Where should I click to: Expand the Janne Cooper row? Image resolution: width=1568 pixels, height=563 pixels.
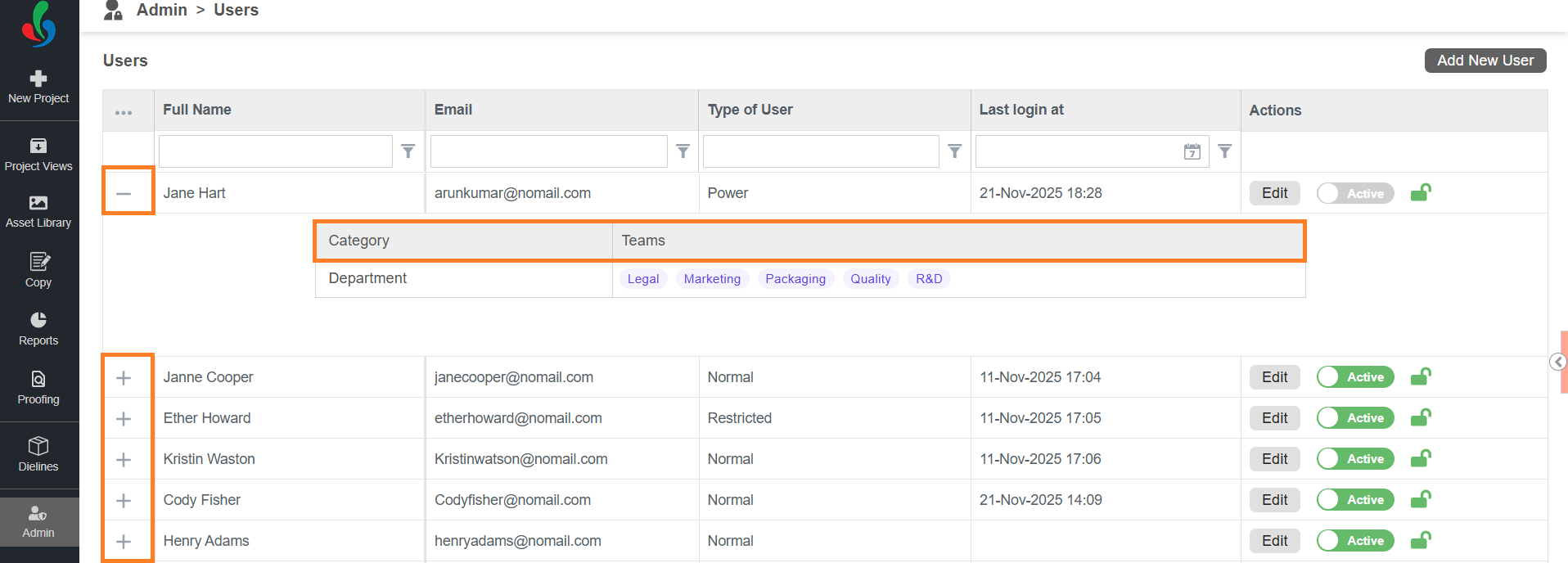tap(124, 377)
